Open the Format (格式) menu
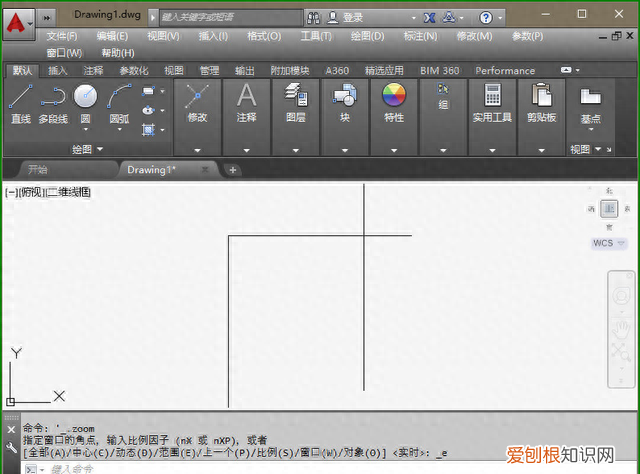The image size is (640, 474). point(264,36)
